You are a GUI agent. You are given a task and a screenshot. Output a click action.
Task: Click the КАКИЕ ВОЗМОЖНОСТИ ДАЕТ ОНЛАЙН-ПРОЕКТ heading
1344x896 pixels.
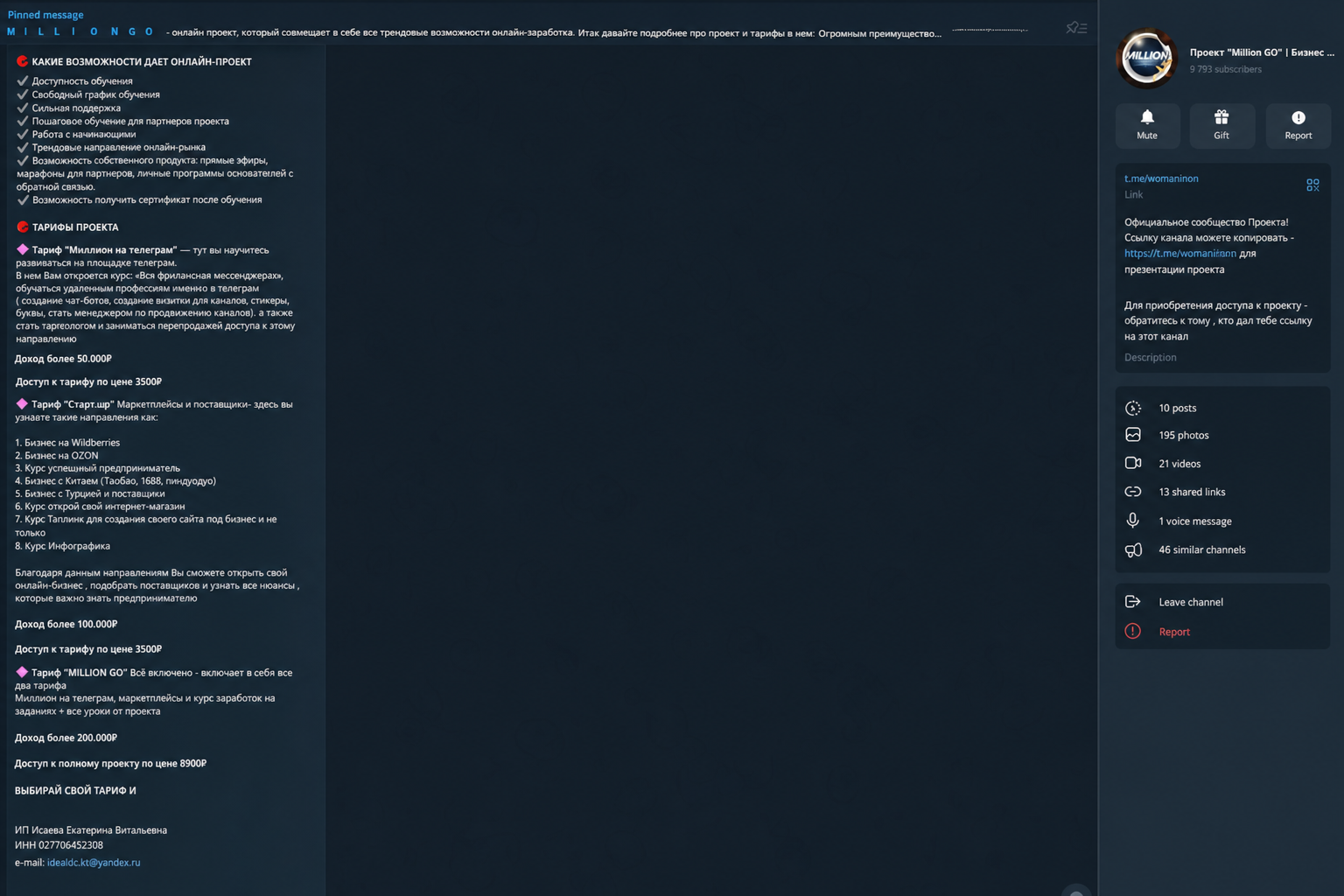[x=142, y=62]
